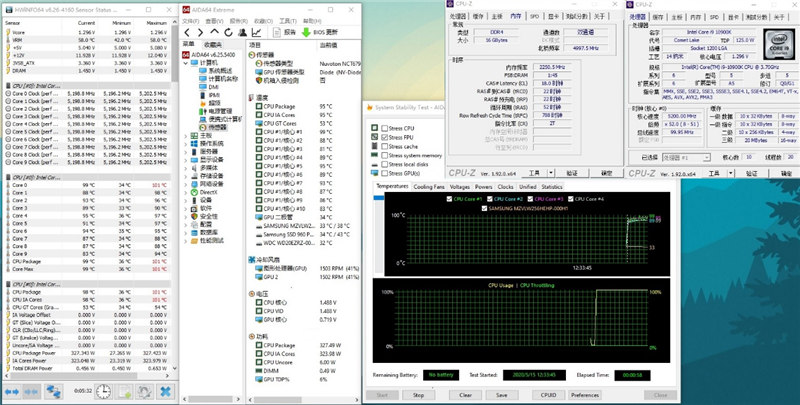Click the 报告 report toolbar icon
The image size is (800, 405).
coord(275,32)
